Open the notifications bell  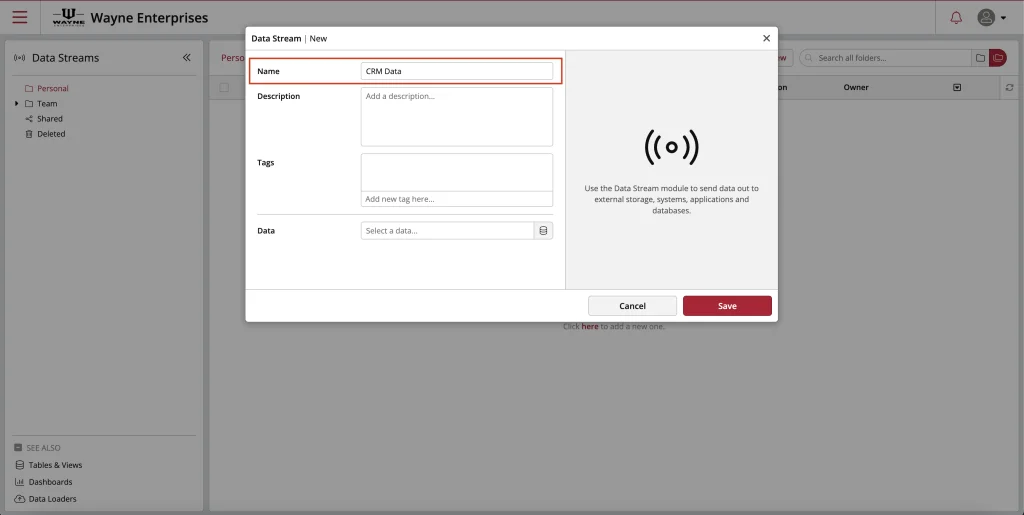coord(955,18)
